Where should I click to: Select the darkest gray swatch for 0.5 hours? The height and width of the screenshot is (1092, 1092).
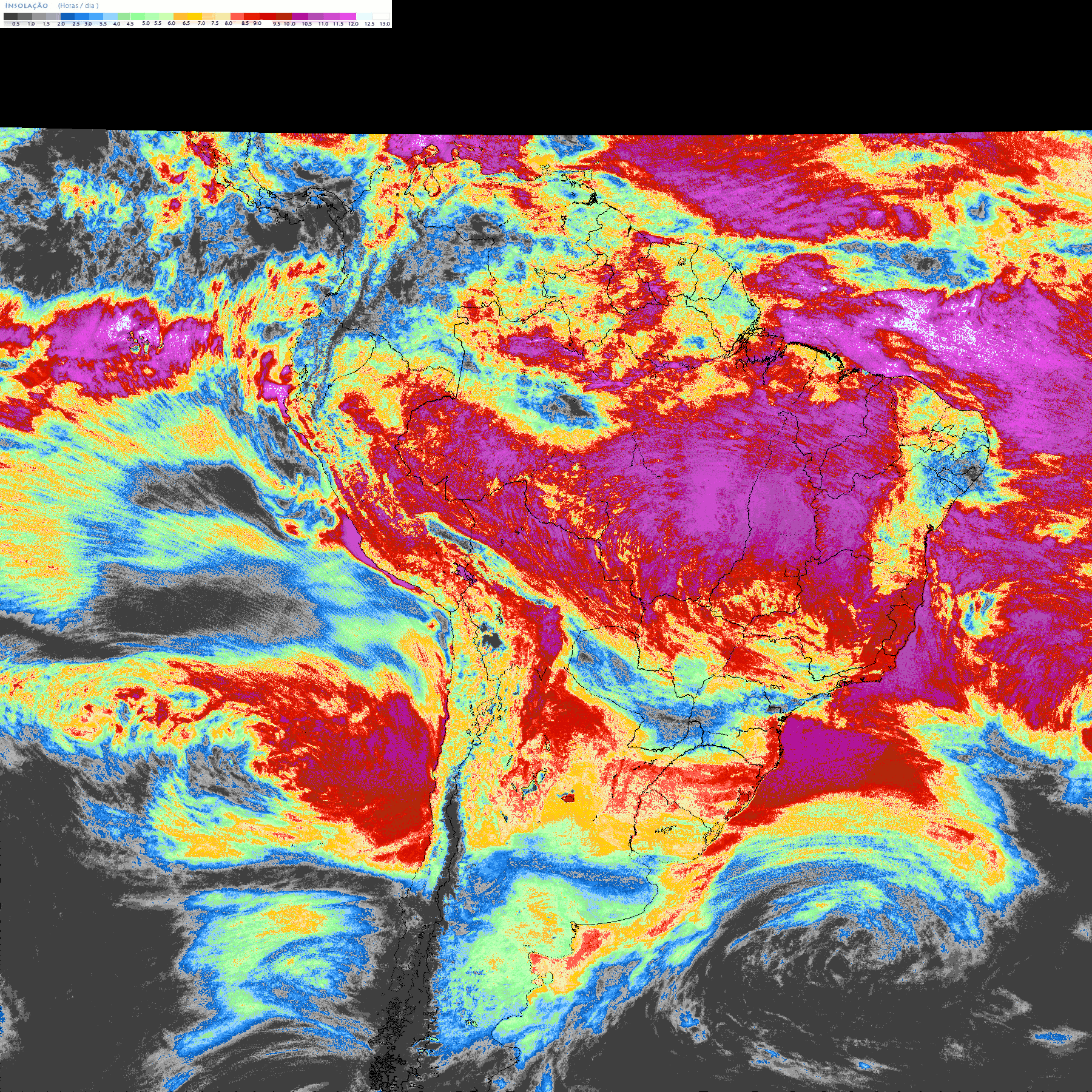coord(10,16)
